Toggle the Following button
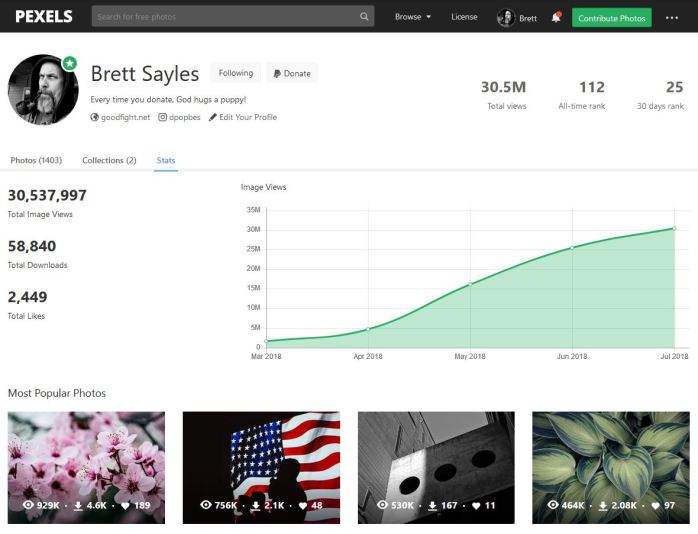Viewport: 698px width, 534px height. coord(236,73)
